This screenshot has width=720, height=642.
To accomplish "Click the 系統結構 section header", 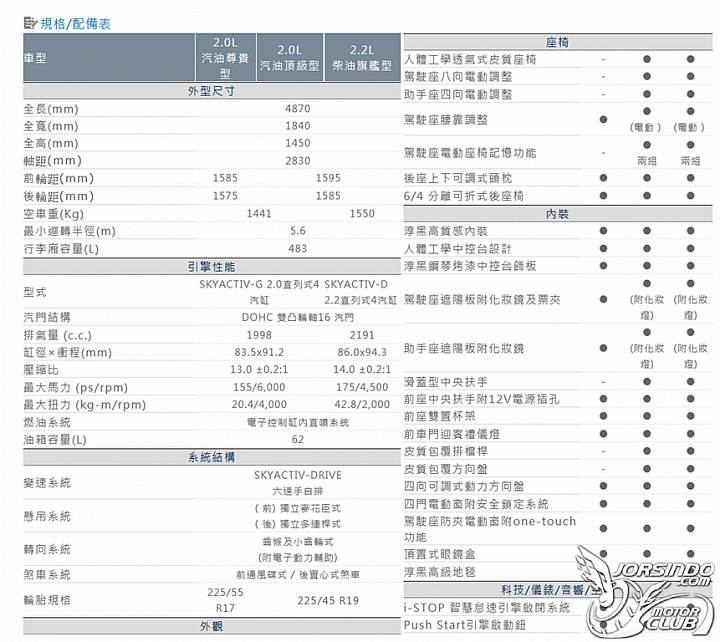I will tap(212, 457).
